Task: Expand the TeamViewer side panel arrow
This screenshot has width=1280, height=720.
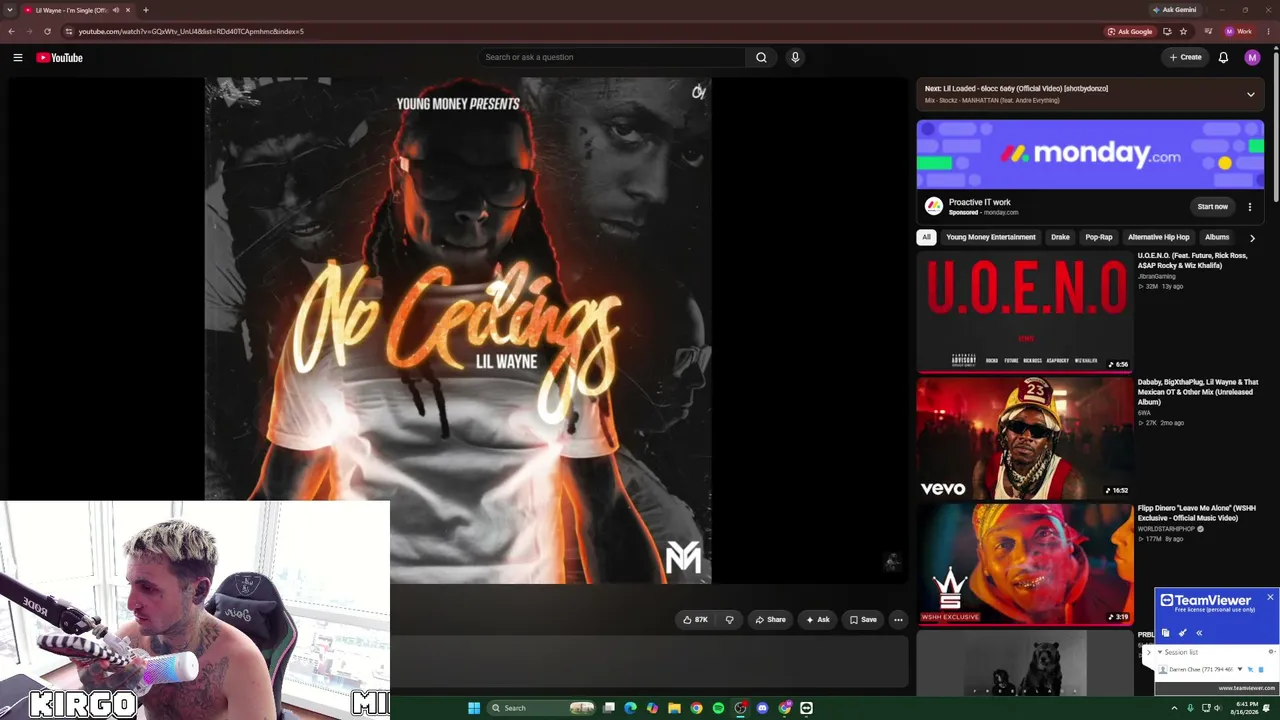Action: (1148, 652)
